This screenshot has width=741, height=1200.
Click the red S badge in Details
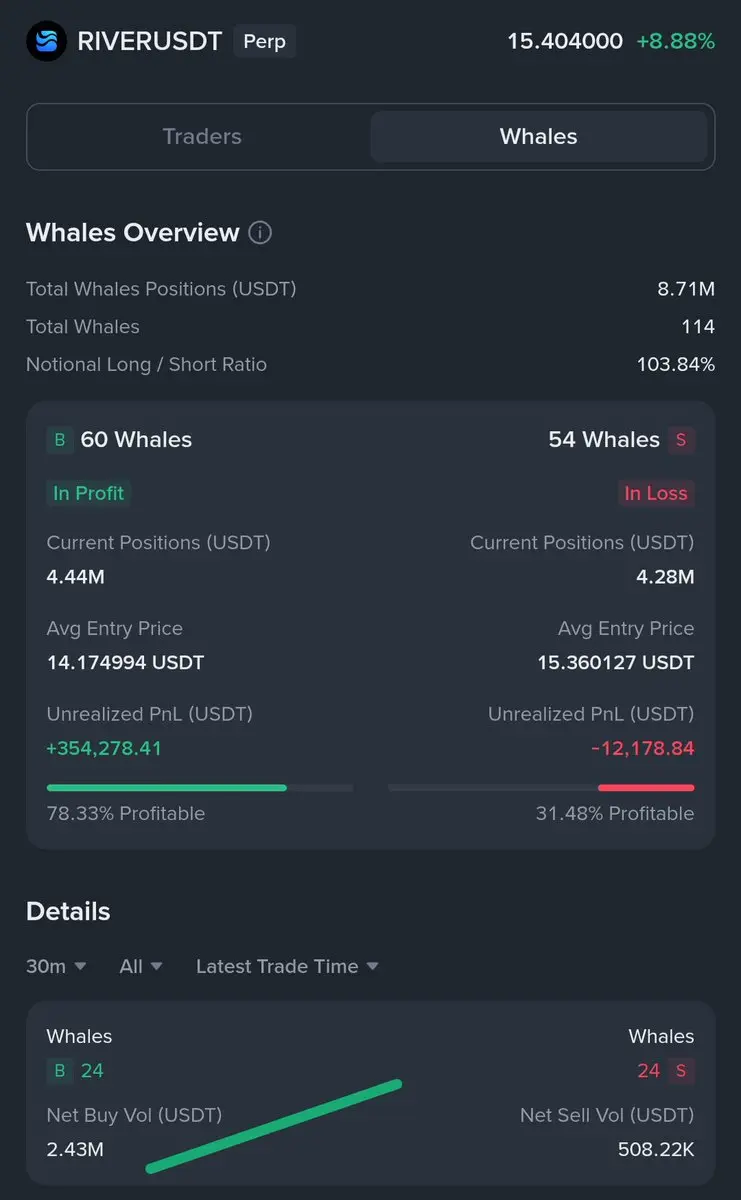coord(681,1071)
